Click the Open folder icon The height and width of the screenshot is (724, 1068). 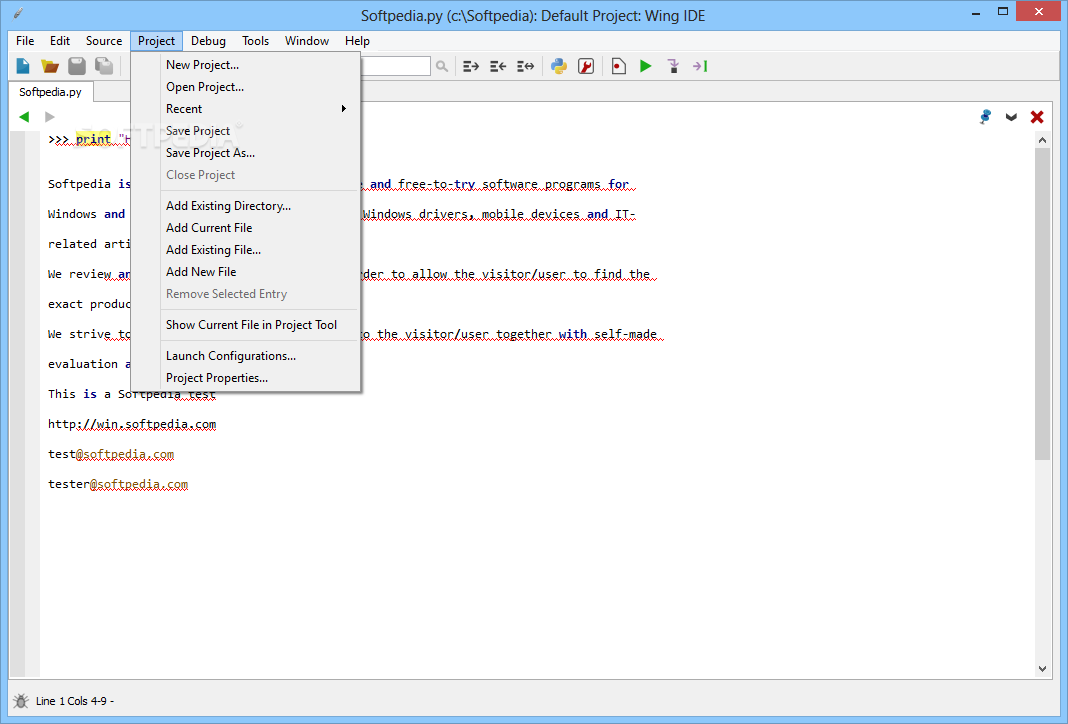coord(50,66)
